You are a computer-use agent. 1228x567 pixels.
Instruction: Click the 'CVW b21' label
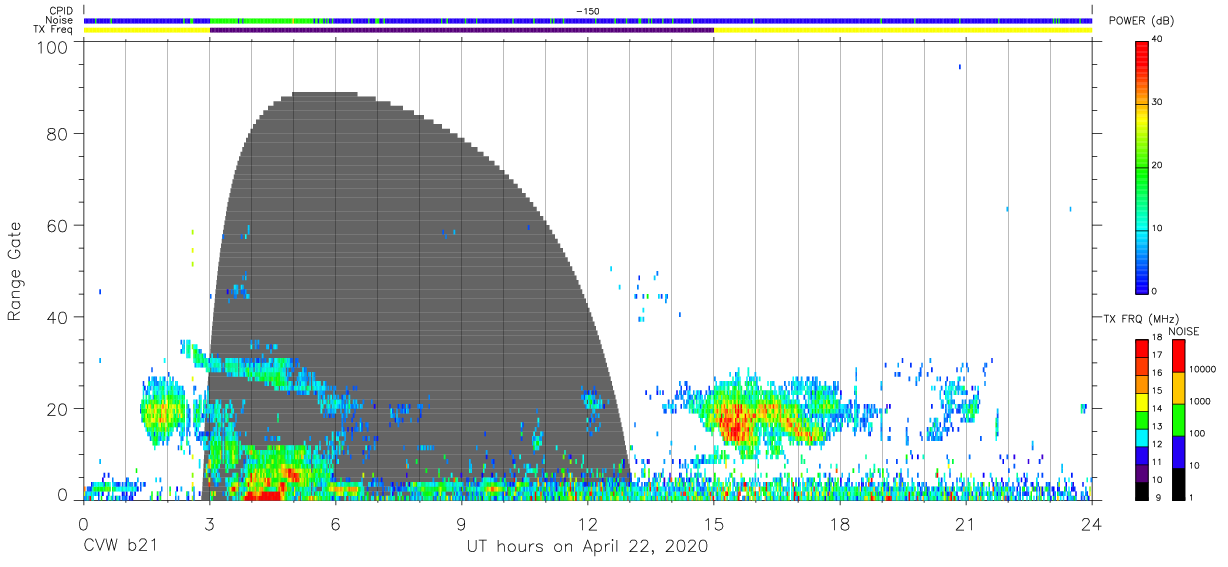pos(120,547)
